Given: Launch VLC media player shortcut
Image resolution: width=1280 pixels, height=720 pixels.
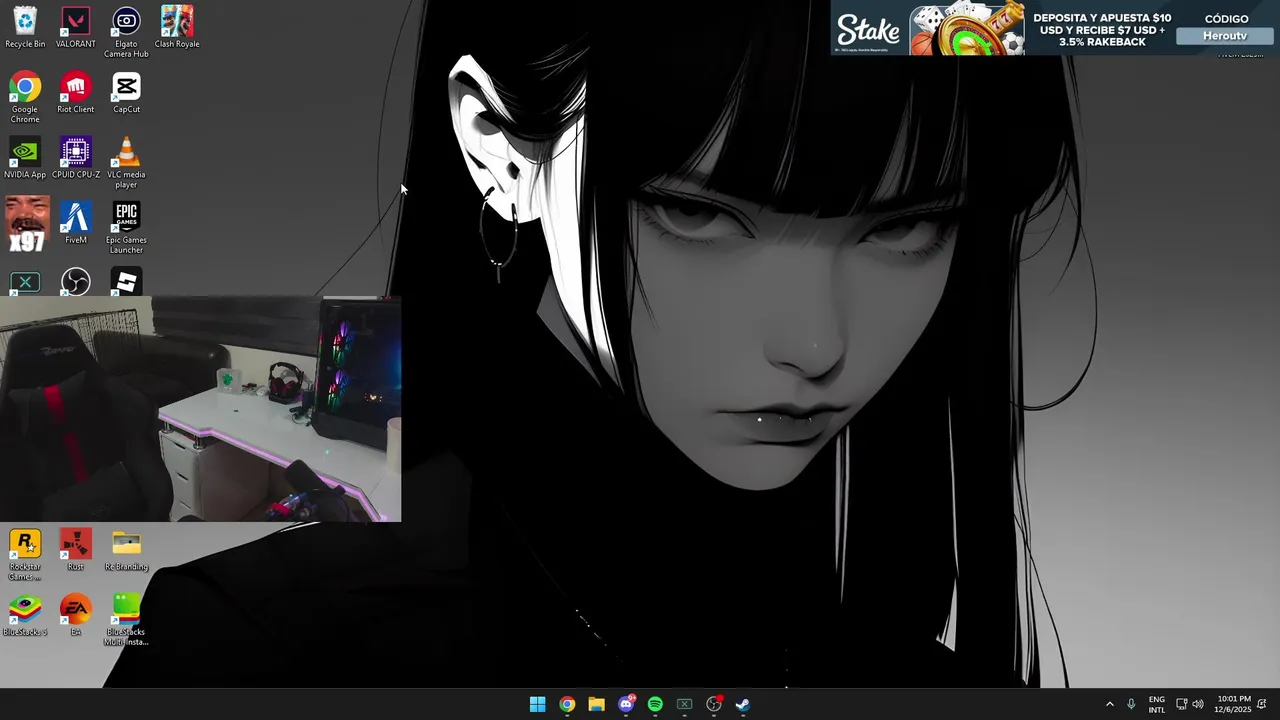Looking at the screenshot, I should (x=126, y=163).
